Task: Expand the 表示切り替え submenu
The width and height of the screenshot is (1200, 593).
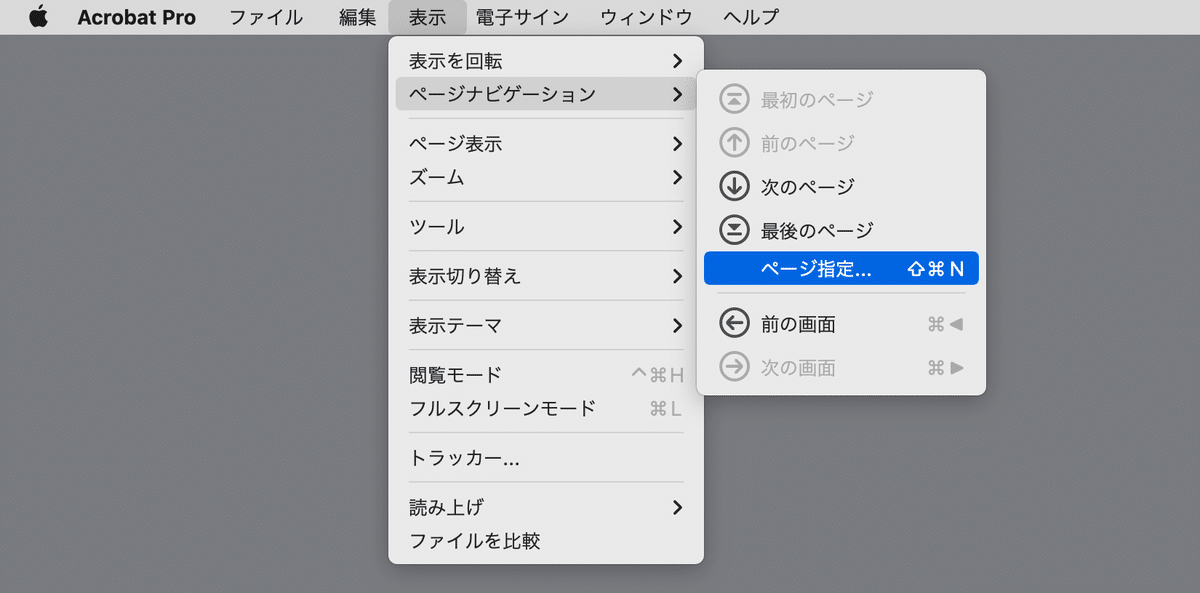Action: [x=546, y=276]
